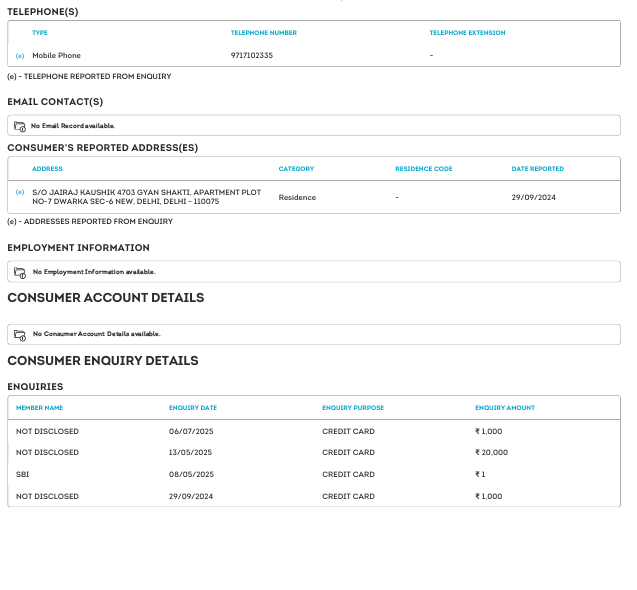Click the (e) marker in the address row
637x590 pixels.
[20, 191]
